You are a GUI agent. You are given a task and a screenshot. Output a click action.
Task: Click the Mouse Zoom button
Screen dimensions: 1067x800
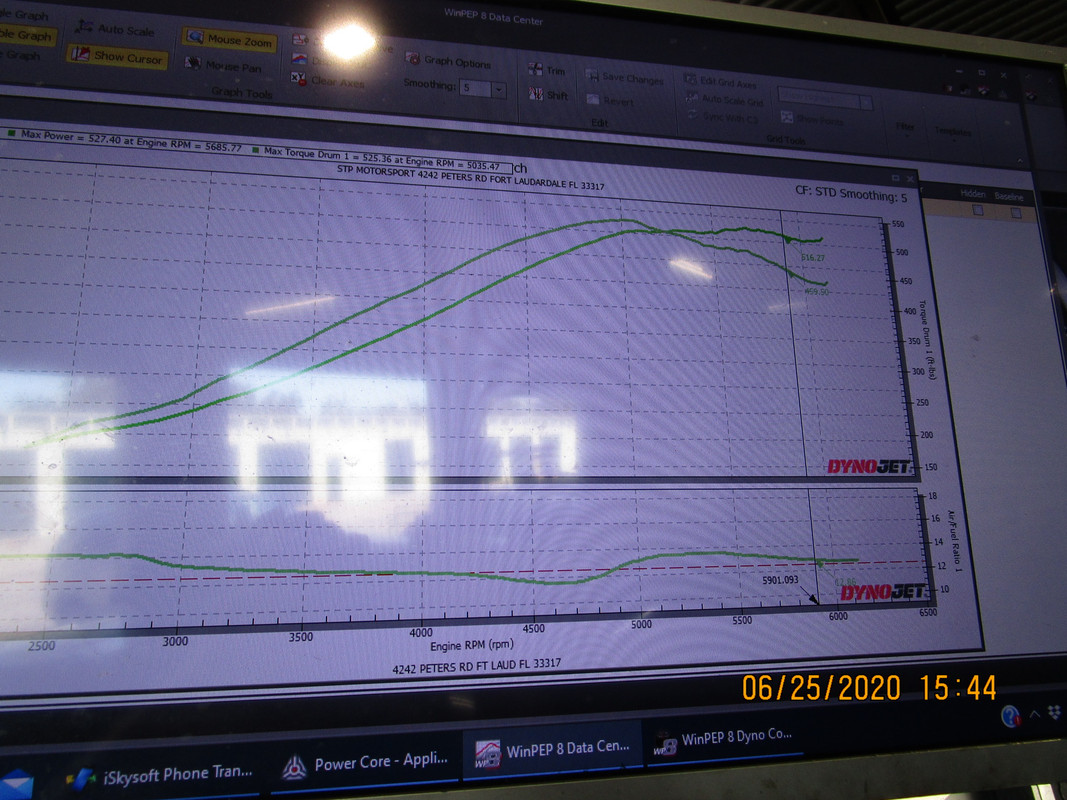(229, 39)
